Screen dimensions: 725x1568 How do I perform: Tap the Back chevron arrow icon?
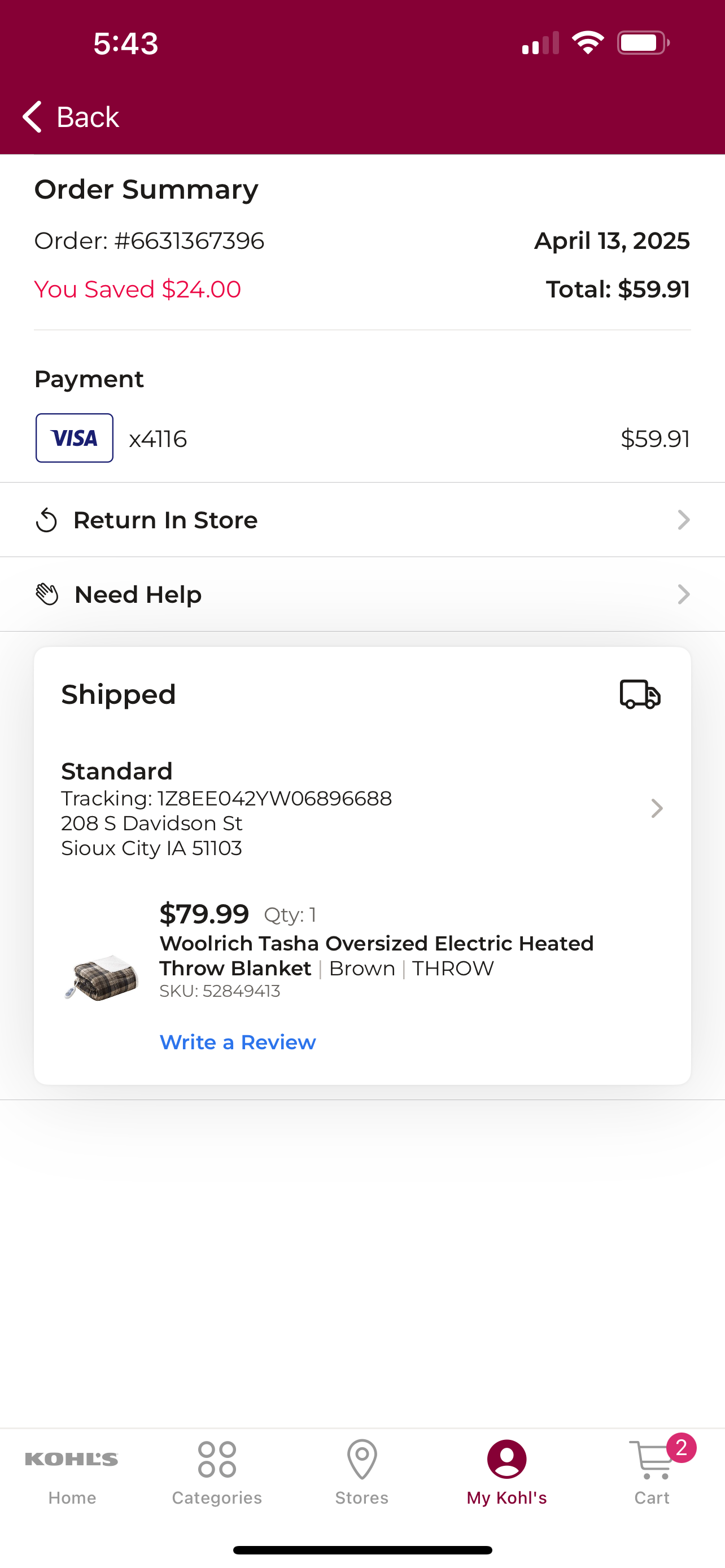32,116
